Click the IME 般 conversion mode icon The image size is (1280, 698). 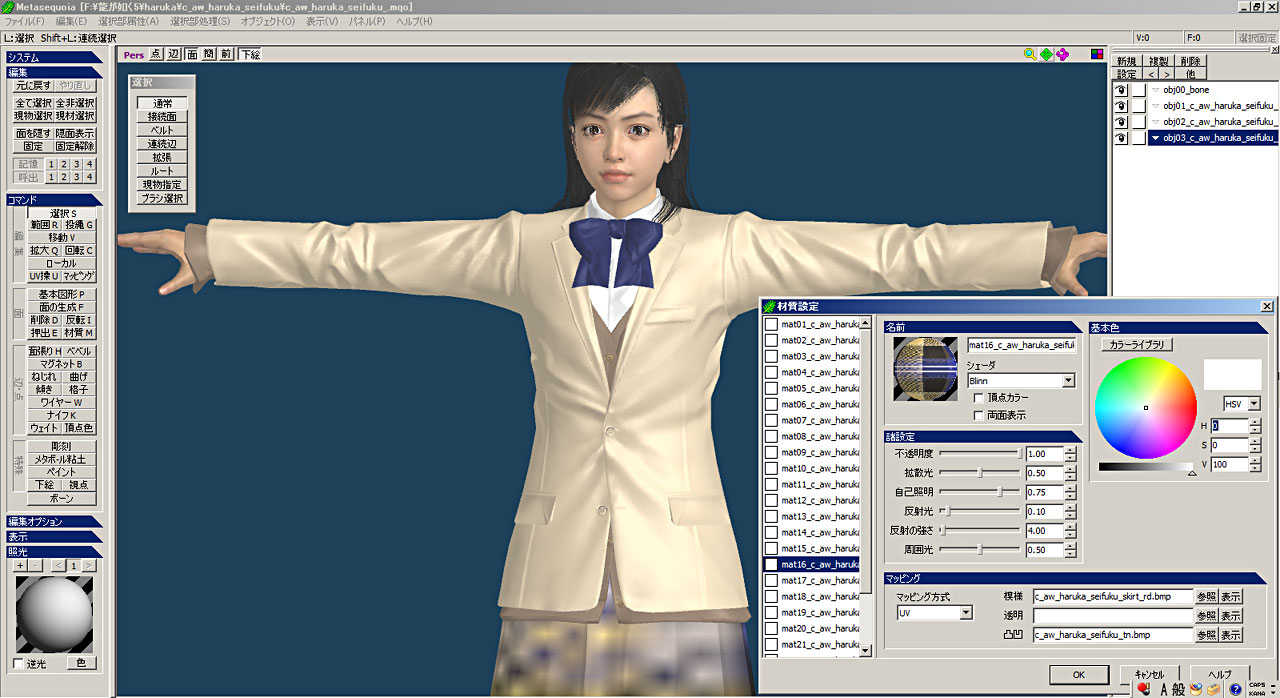click(1179, 689)
